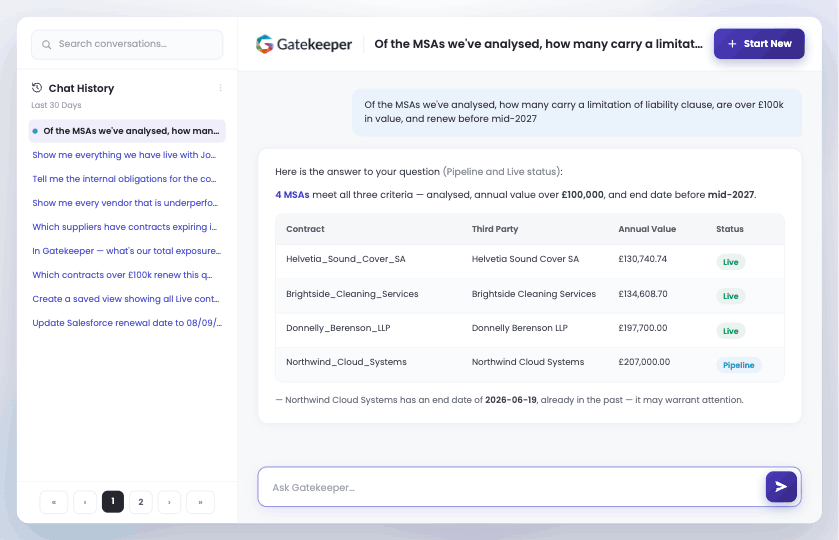Click third party Brightside Cleaning Services
Image resolution: width=839 pixels, height=540 pixels.
click(x=533, y=294)
